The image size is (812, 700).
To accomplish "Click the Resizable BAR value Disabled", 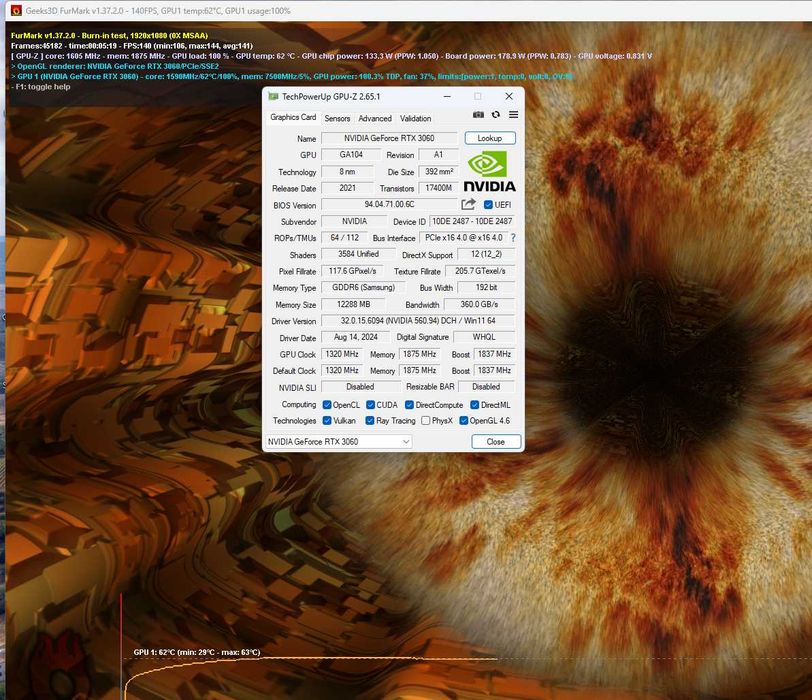I will point(486,387).
